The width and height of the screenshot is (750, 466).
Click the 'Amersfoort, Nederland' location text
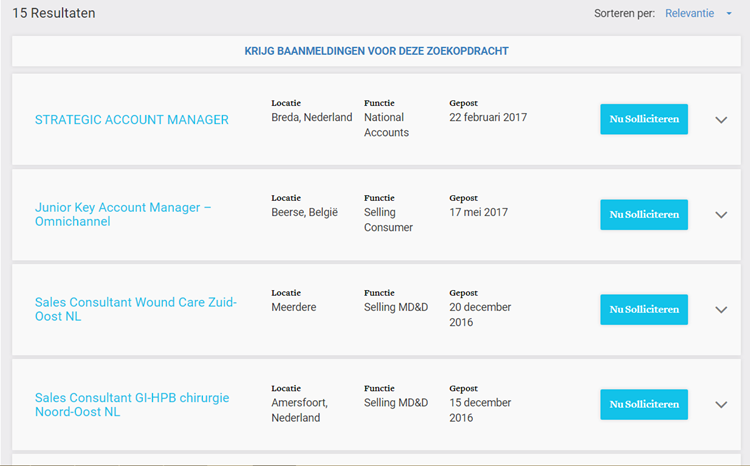click(299, 410)
